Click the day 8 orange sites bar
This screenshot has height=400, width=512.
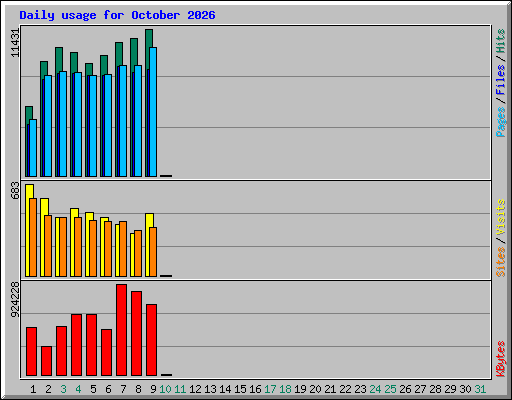tap(138, 253)
